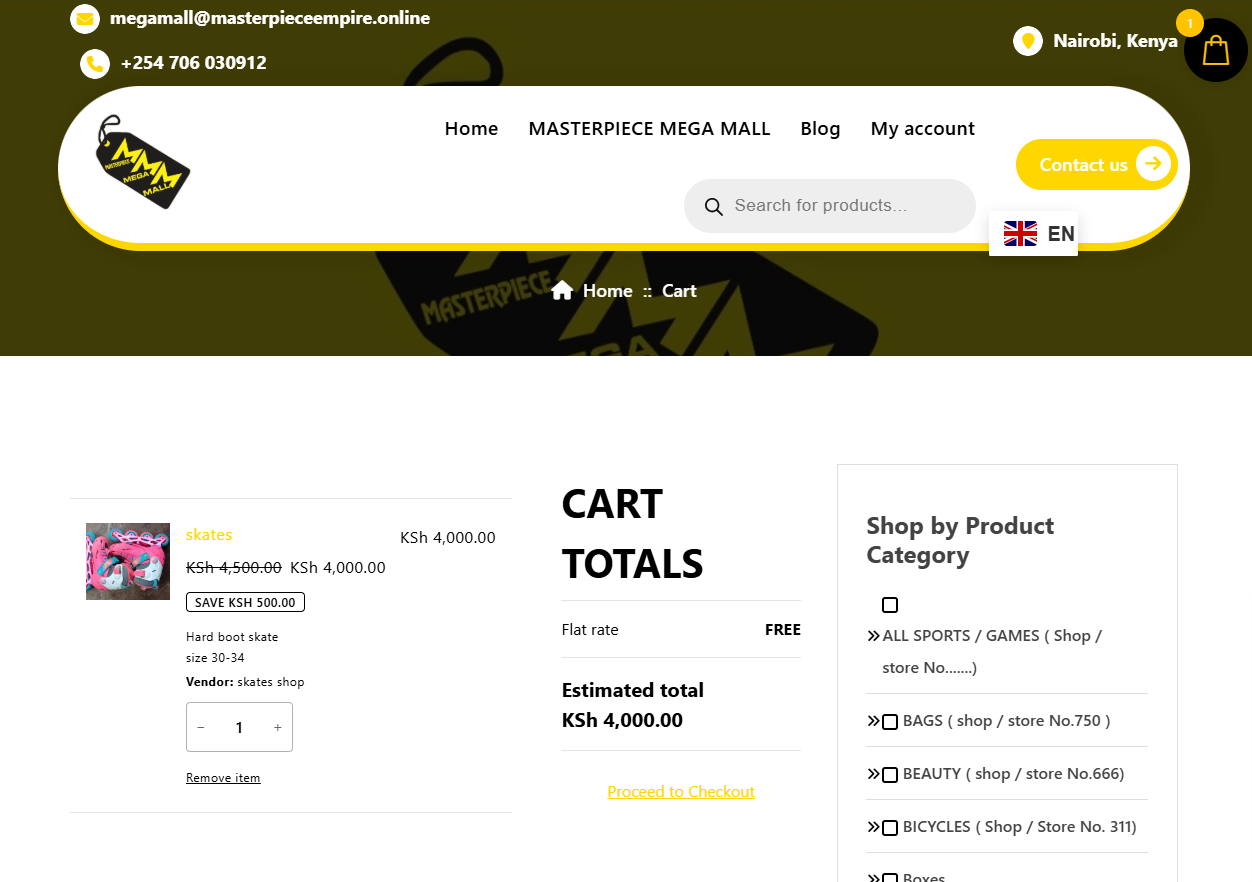Click the yellow envelope email icon
This screenshot has height=882, width=1252.
[85, 19]
